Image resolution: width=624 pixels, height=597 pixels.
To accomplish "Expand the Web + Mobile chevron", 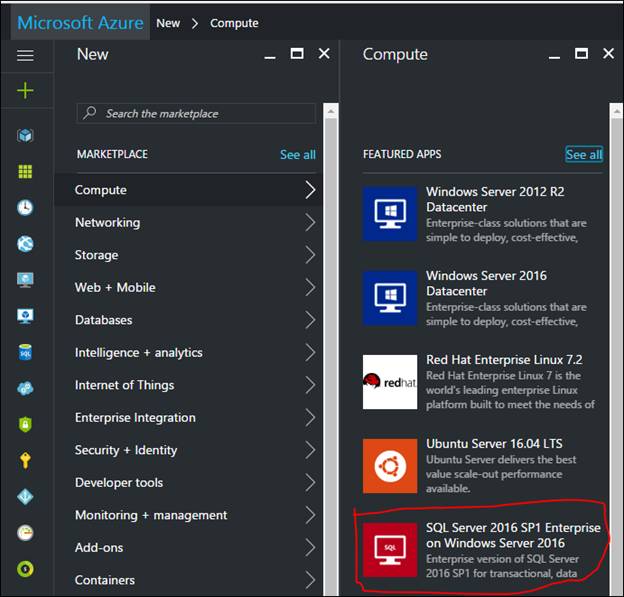I will pyautogui.click(x=310, y=287).
